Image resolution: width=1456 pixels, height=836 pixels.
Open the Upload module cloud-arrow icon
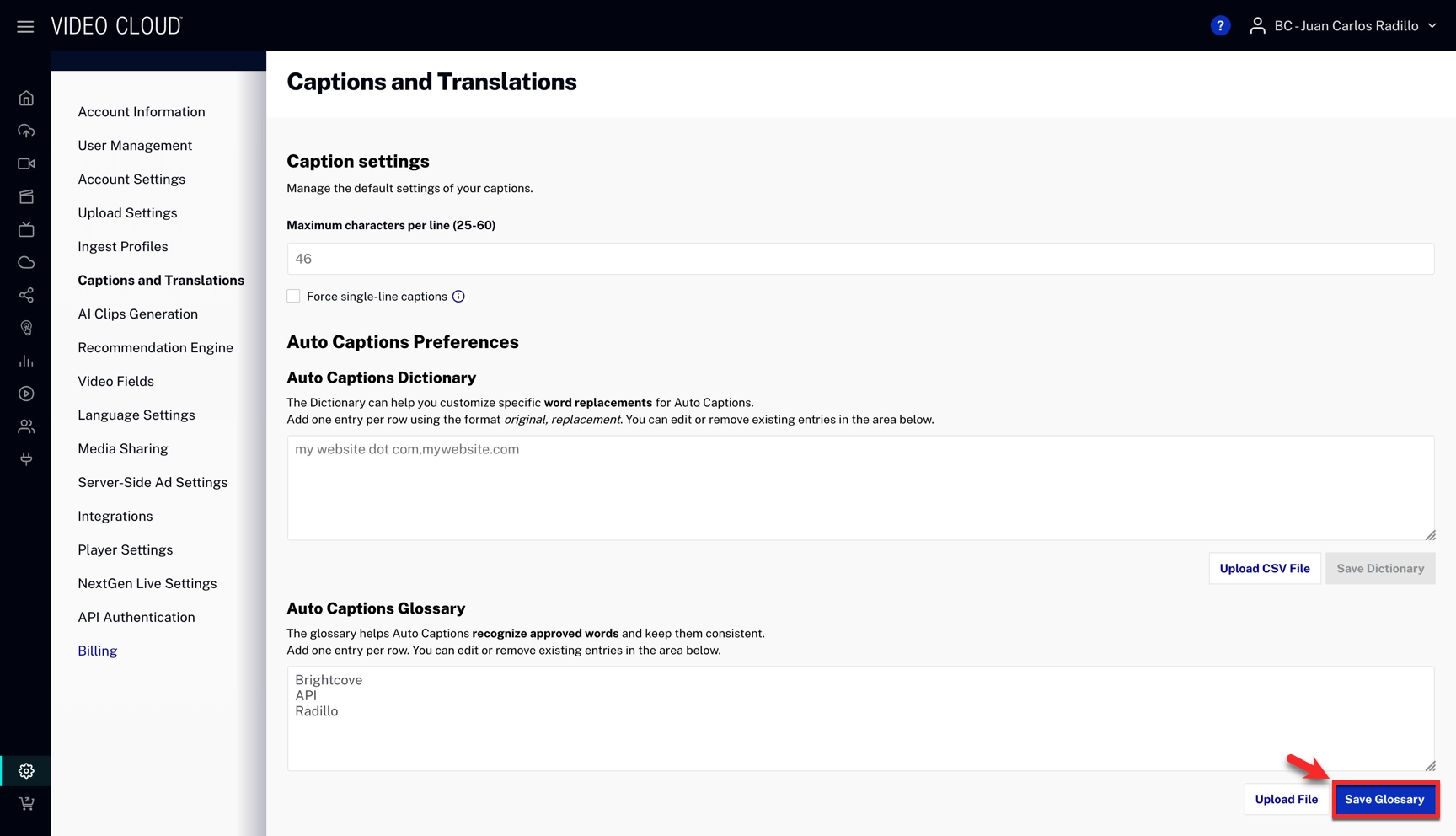26,131
